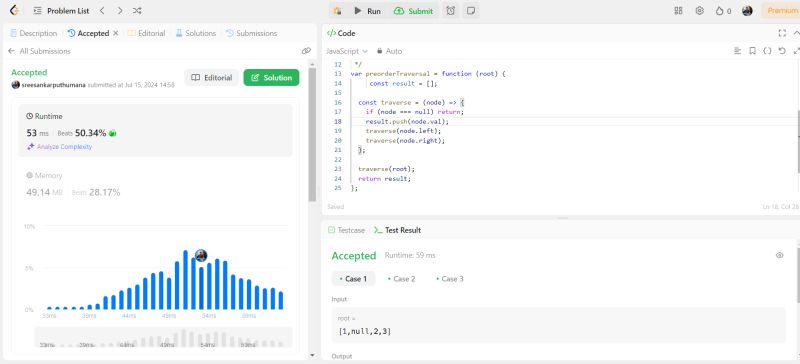The height and width of the screenshot is (364, 800).
Task: Click the chart range minimap below histogram
Action: (163, 337)
